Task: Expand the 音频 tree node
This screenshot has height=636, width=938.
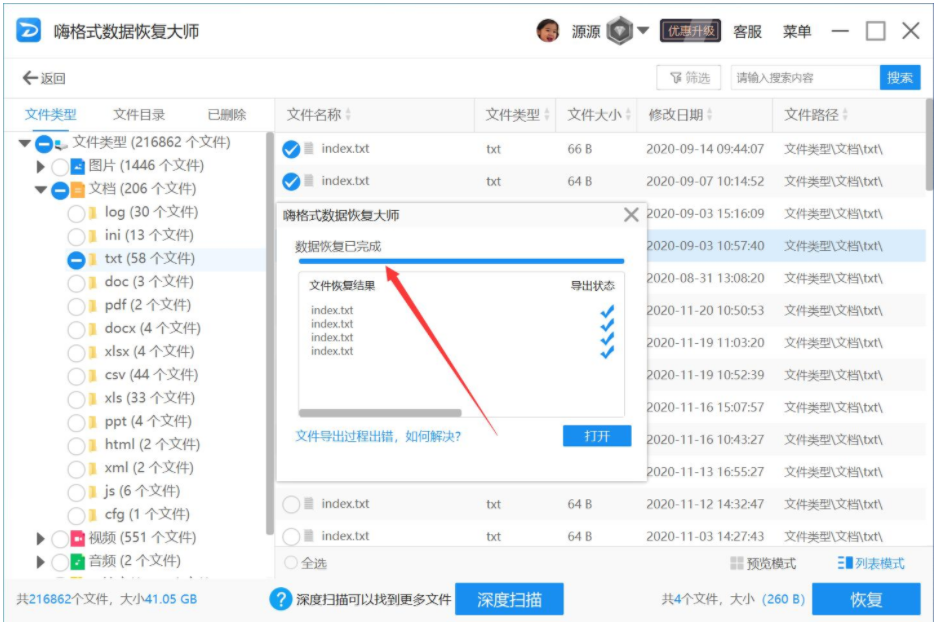Action: click(x=41, y=562)
